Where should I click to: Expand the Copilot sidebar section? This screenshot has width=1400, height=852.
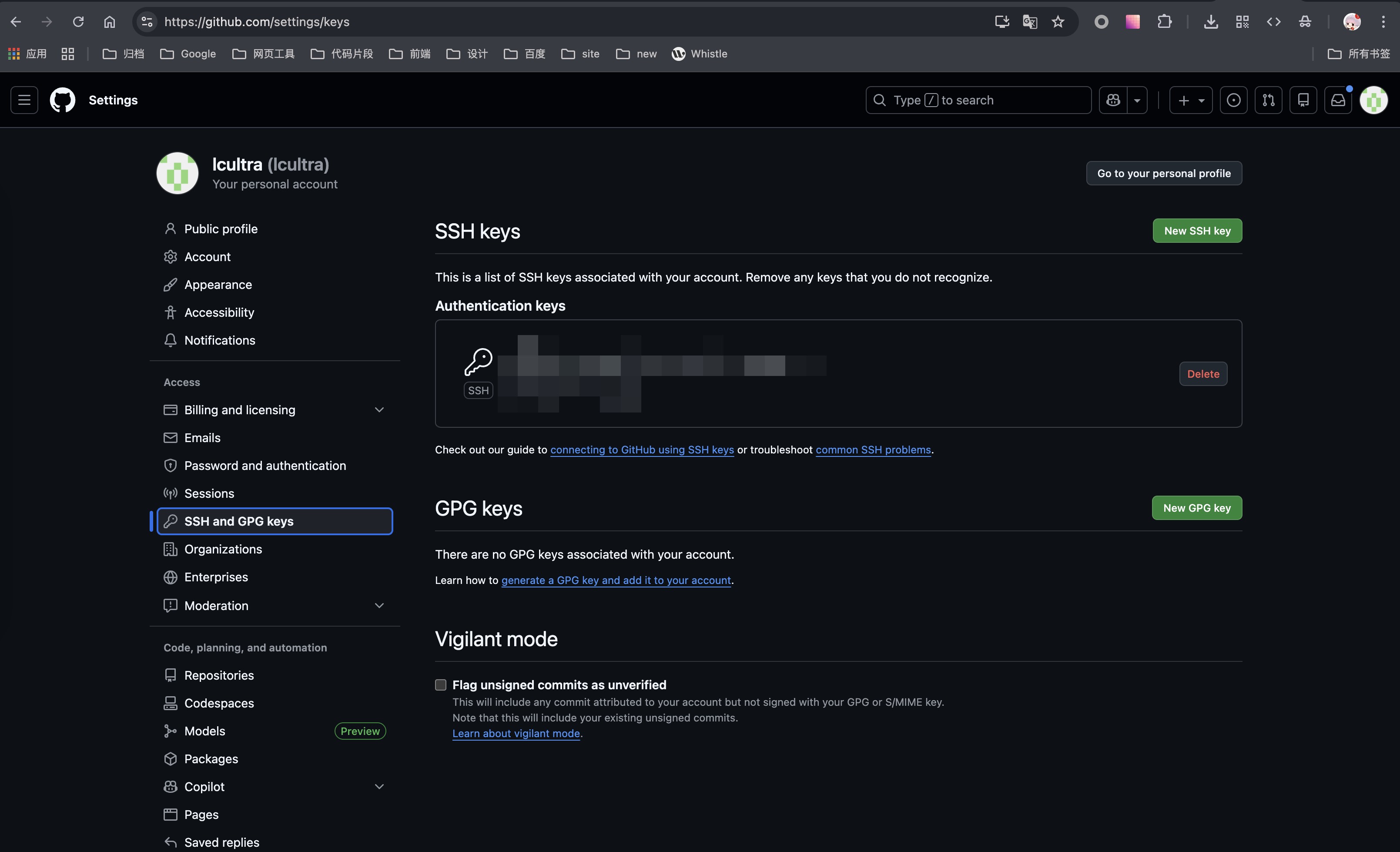[379, 786]
